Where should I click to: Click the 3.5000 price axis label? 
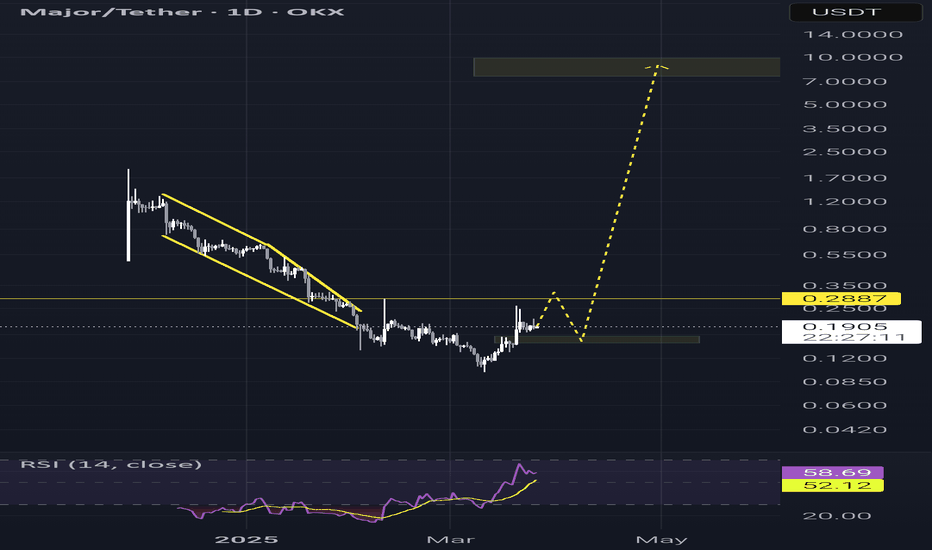tap(845, 129)
